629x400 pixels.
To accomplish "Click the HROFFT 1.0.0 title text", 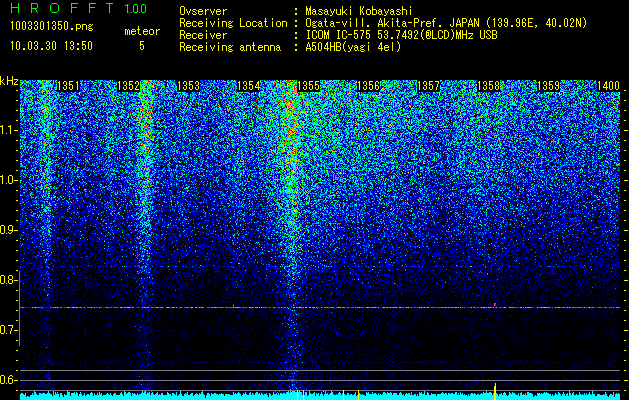I will pos(79,8).
